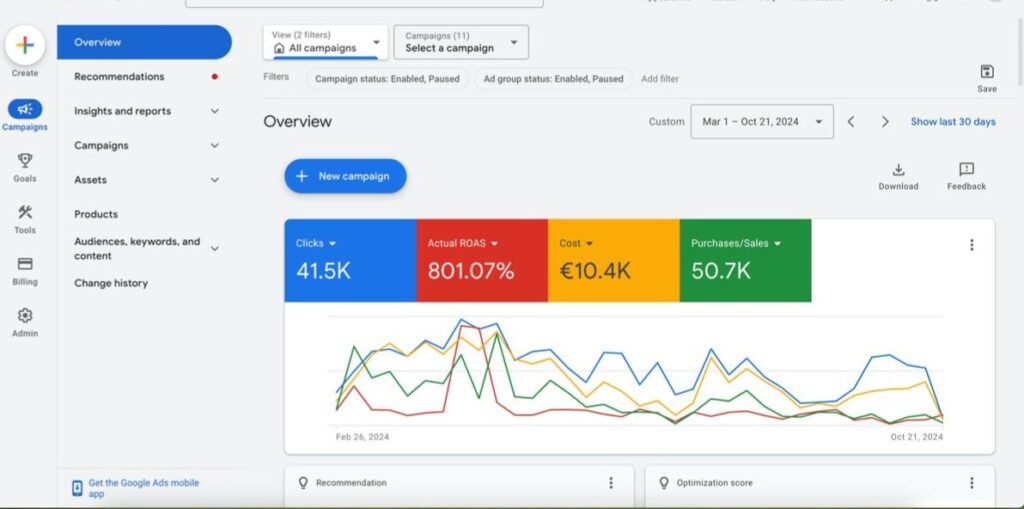Select the Overview menu item
Screen dimensions: 1024x509
pos(144,42)
